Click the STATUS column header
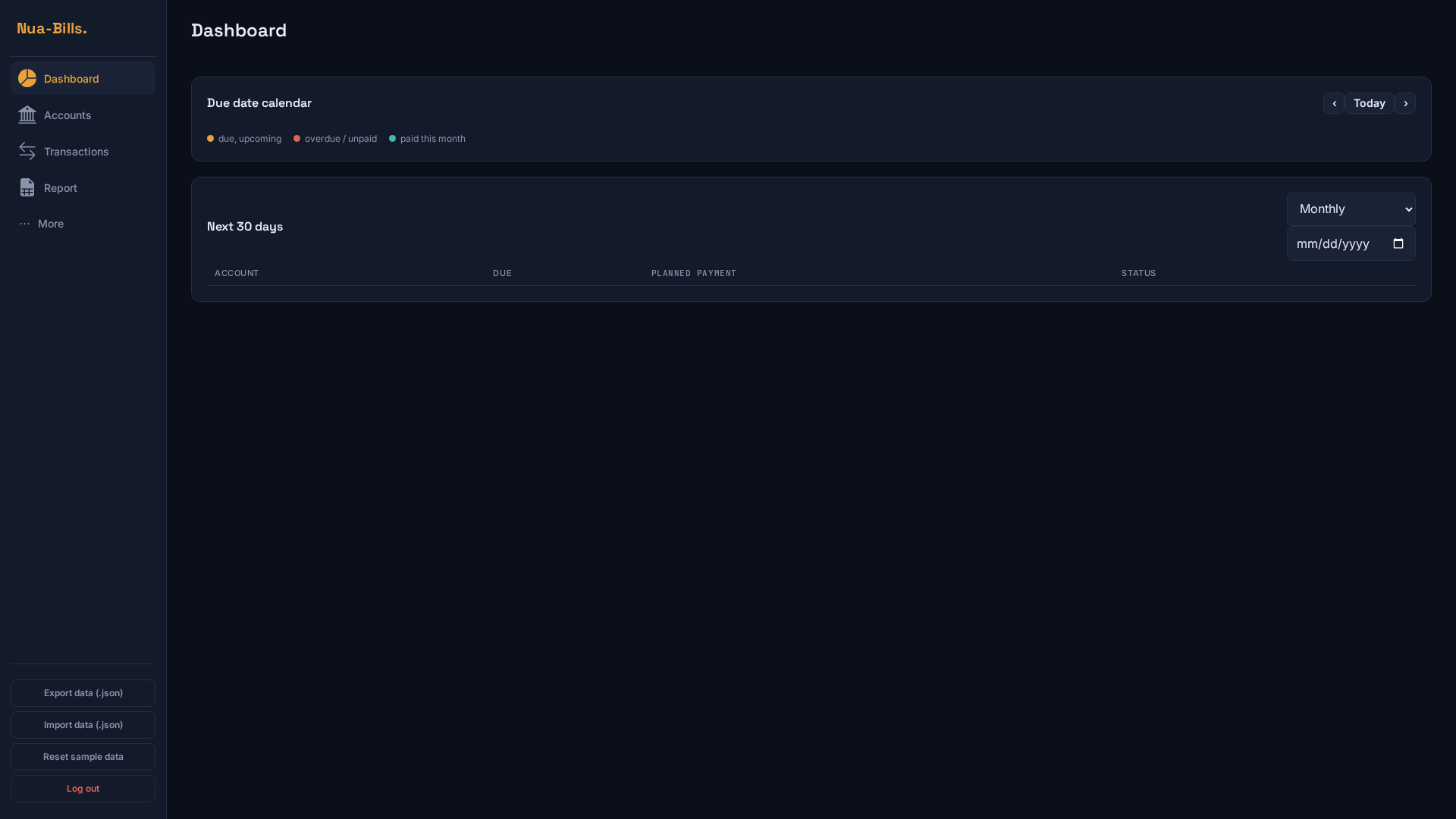1456x819 pixels. click(1139, 273)
